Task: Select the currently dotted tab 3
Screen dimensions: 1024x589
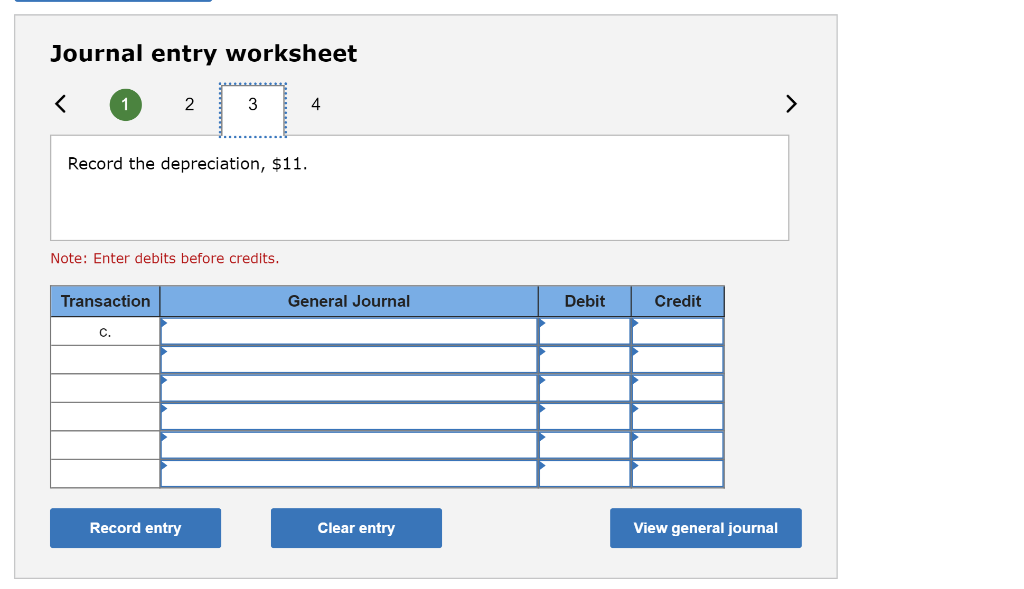Action: coord(252,104)
